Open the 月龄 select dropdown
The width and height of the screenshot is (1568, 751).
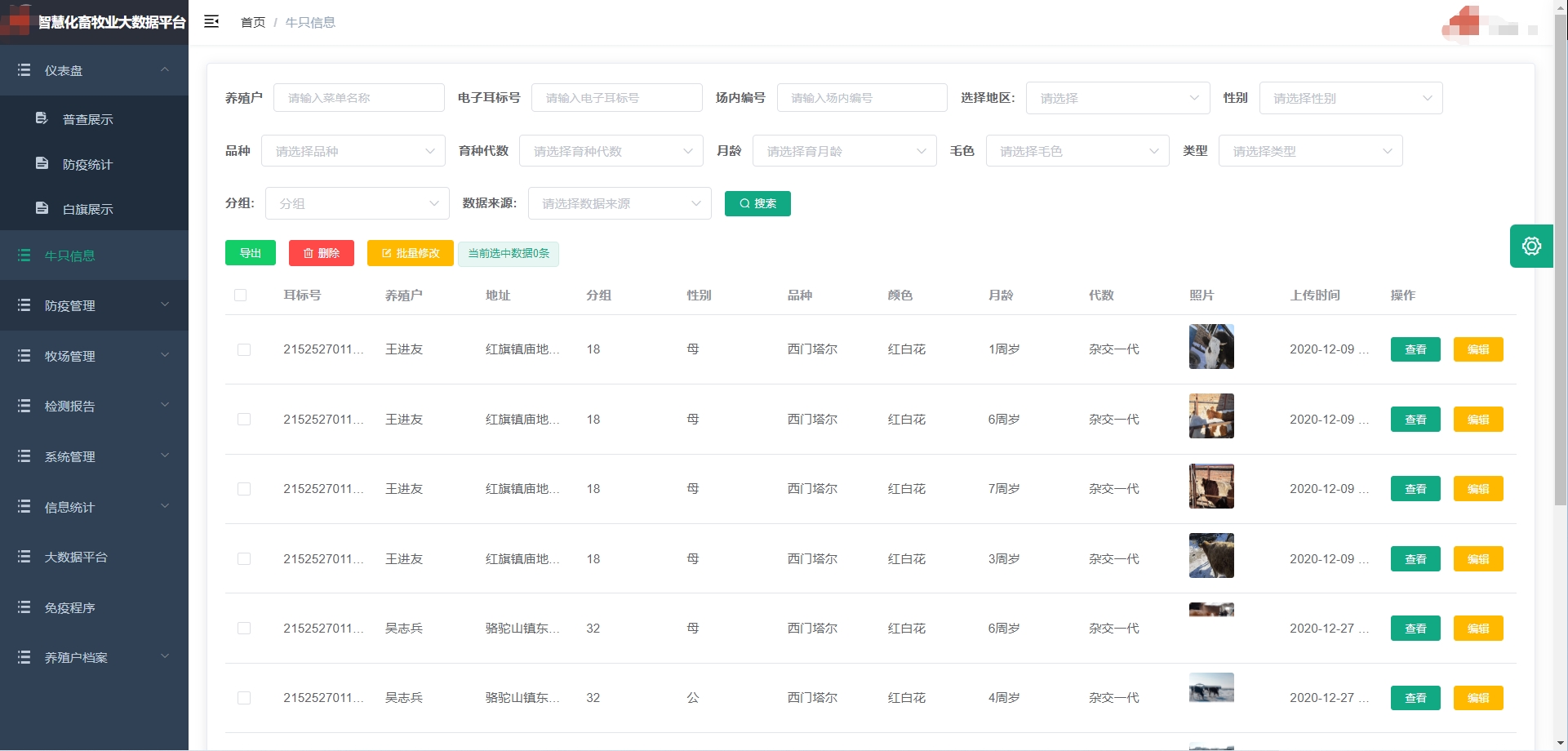pyautogui.click(x=844, y=151)
